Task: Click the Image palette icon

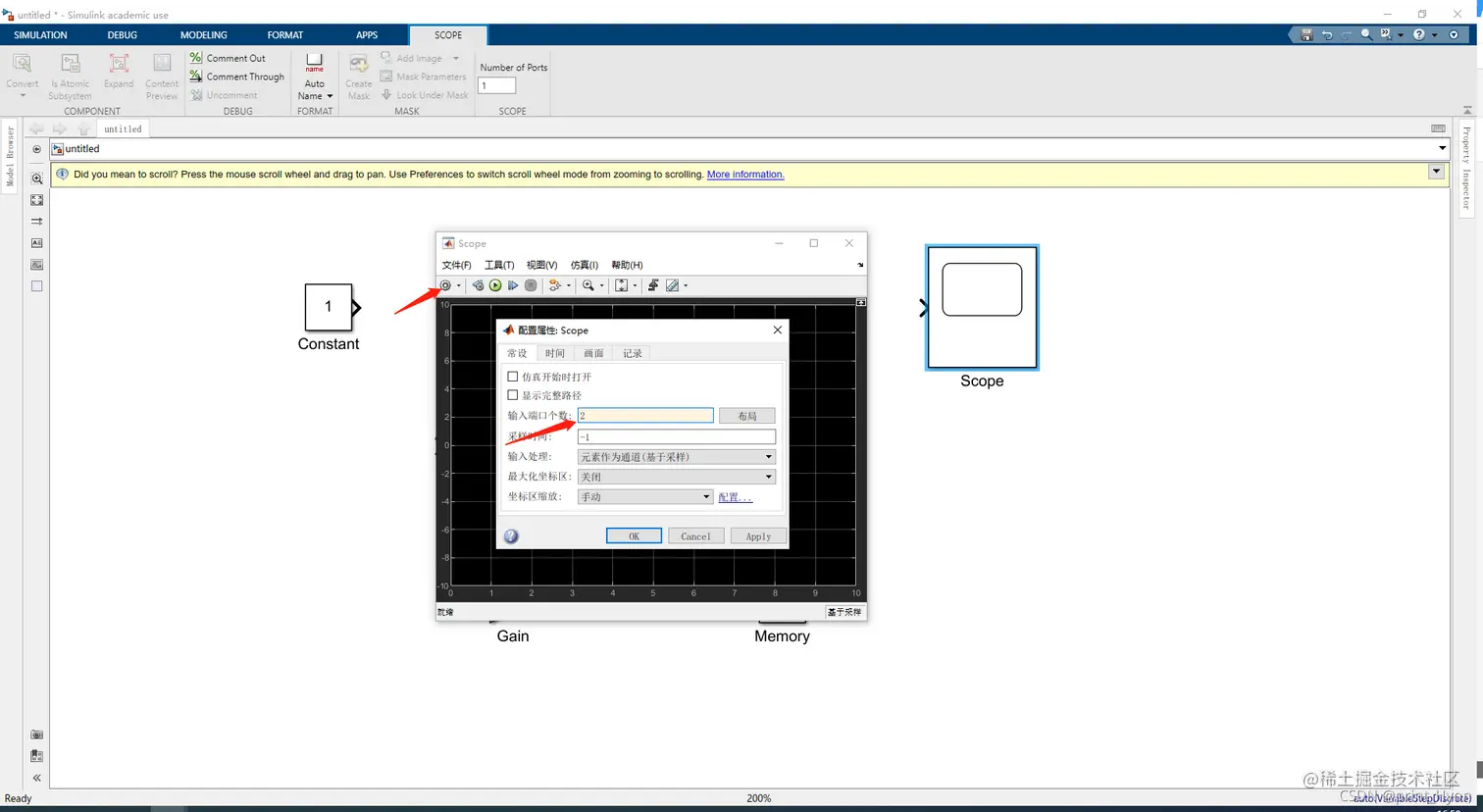Action: (36, 265)
